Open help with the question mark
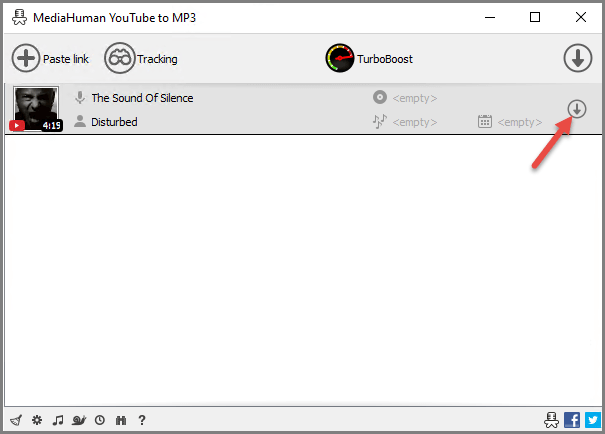 coord(142,420)
